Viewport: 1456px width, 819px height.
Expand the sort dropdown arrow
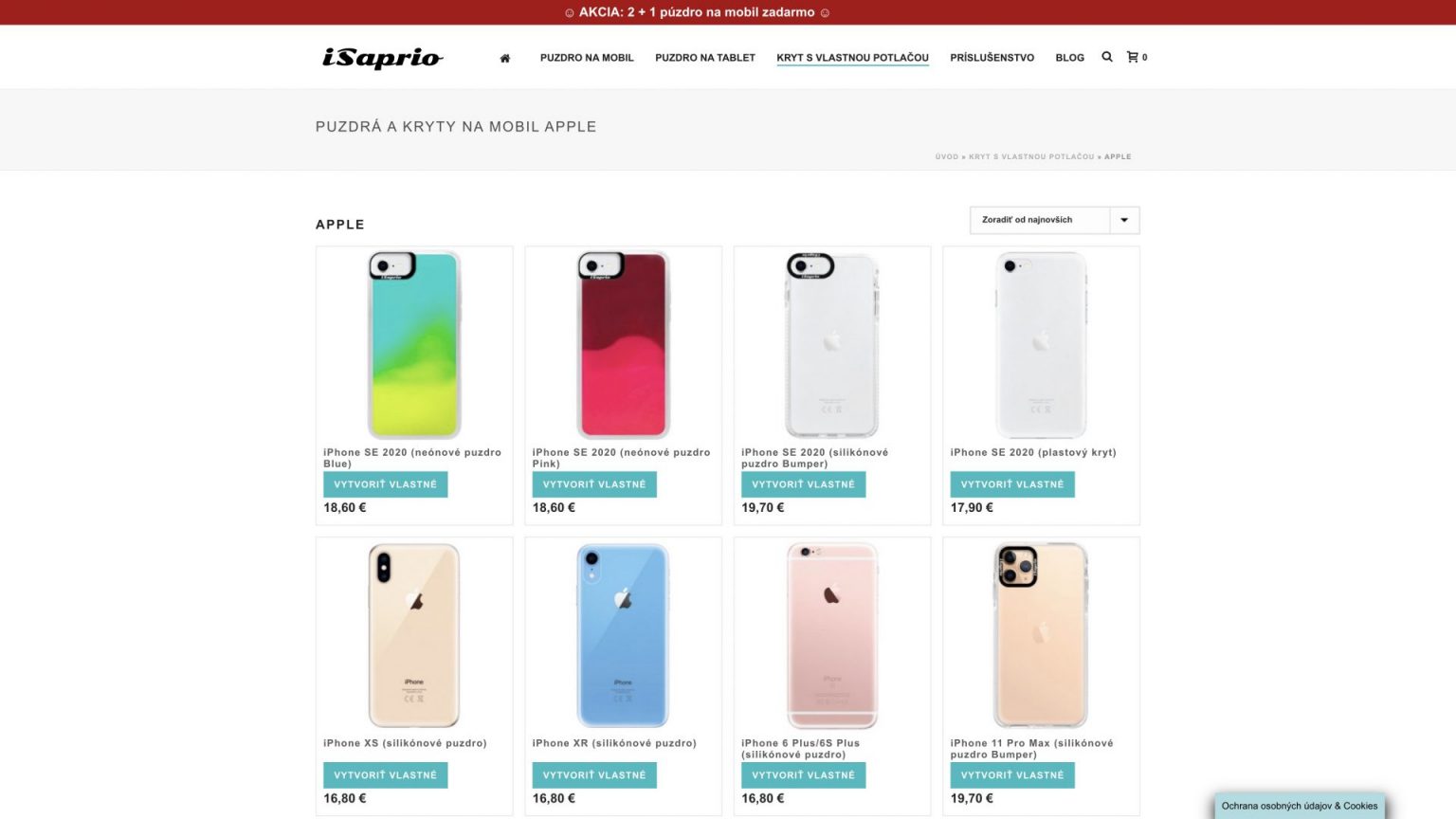(x=1124, y=220)
